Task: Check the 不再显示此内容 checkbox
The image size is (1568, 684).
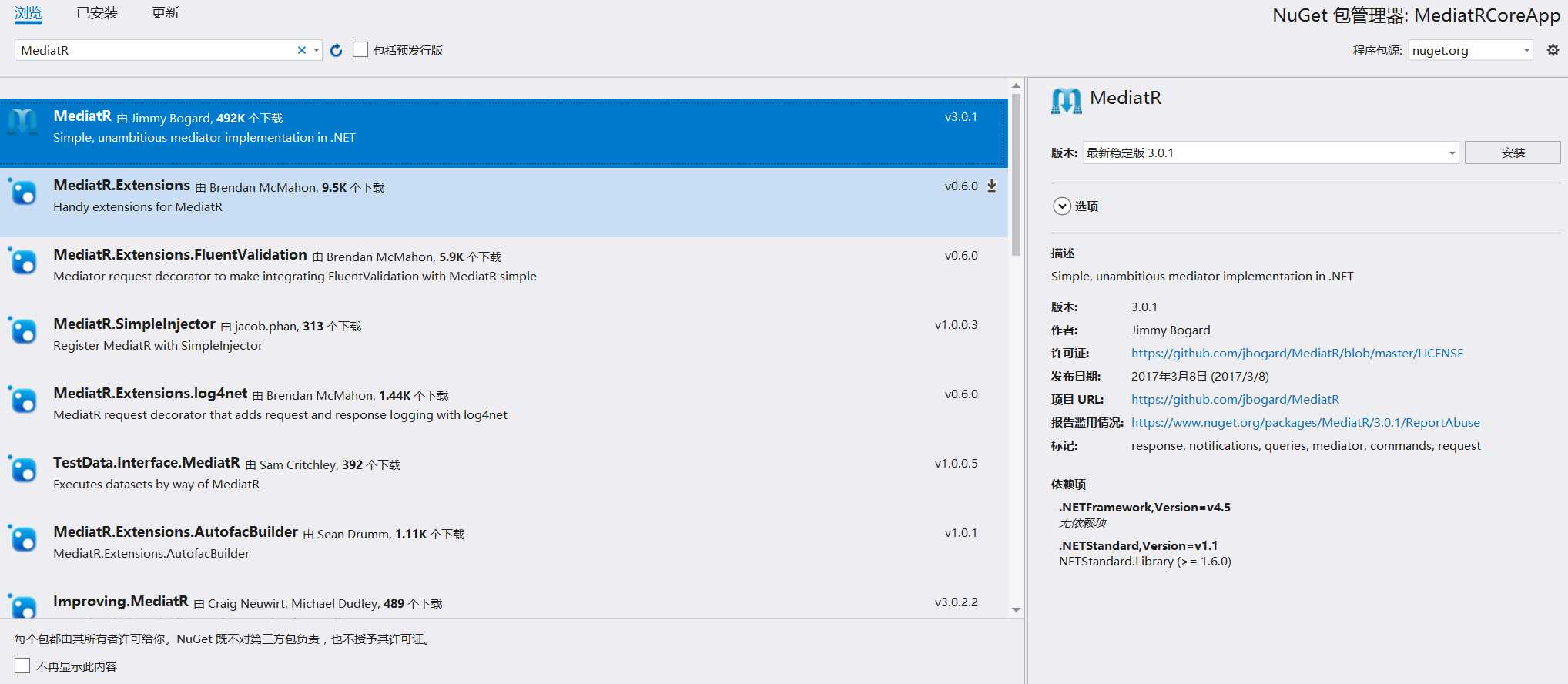Action: point(22,666)
